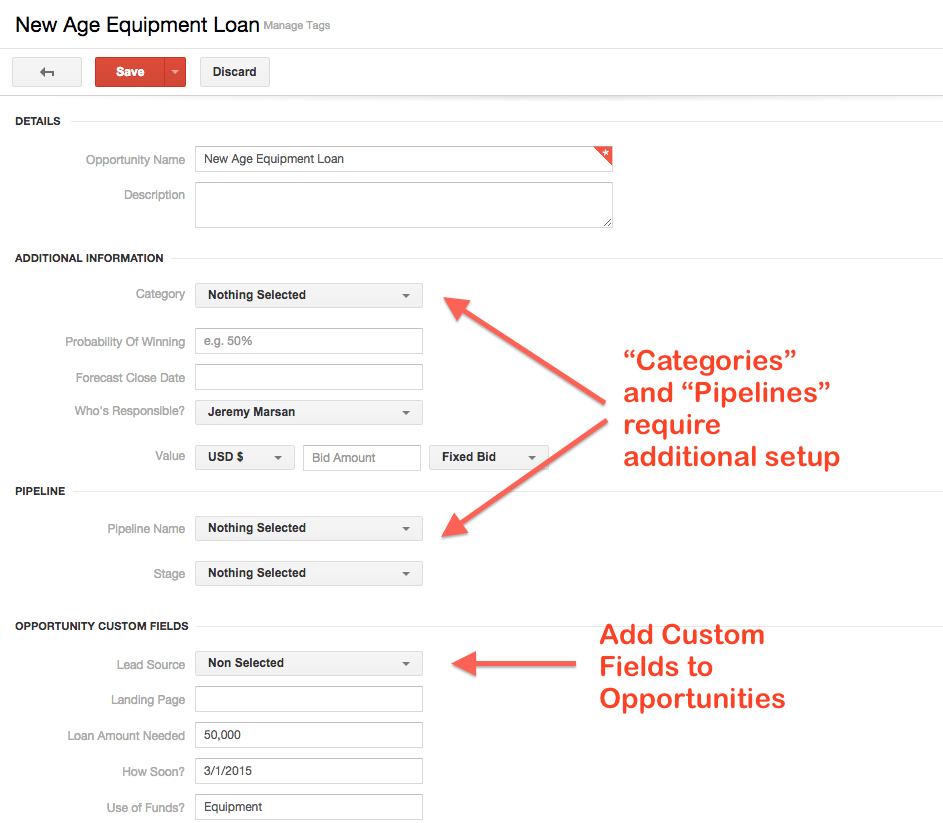
Task: Open the USD $ currency dropdown
Action: 245,457
